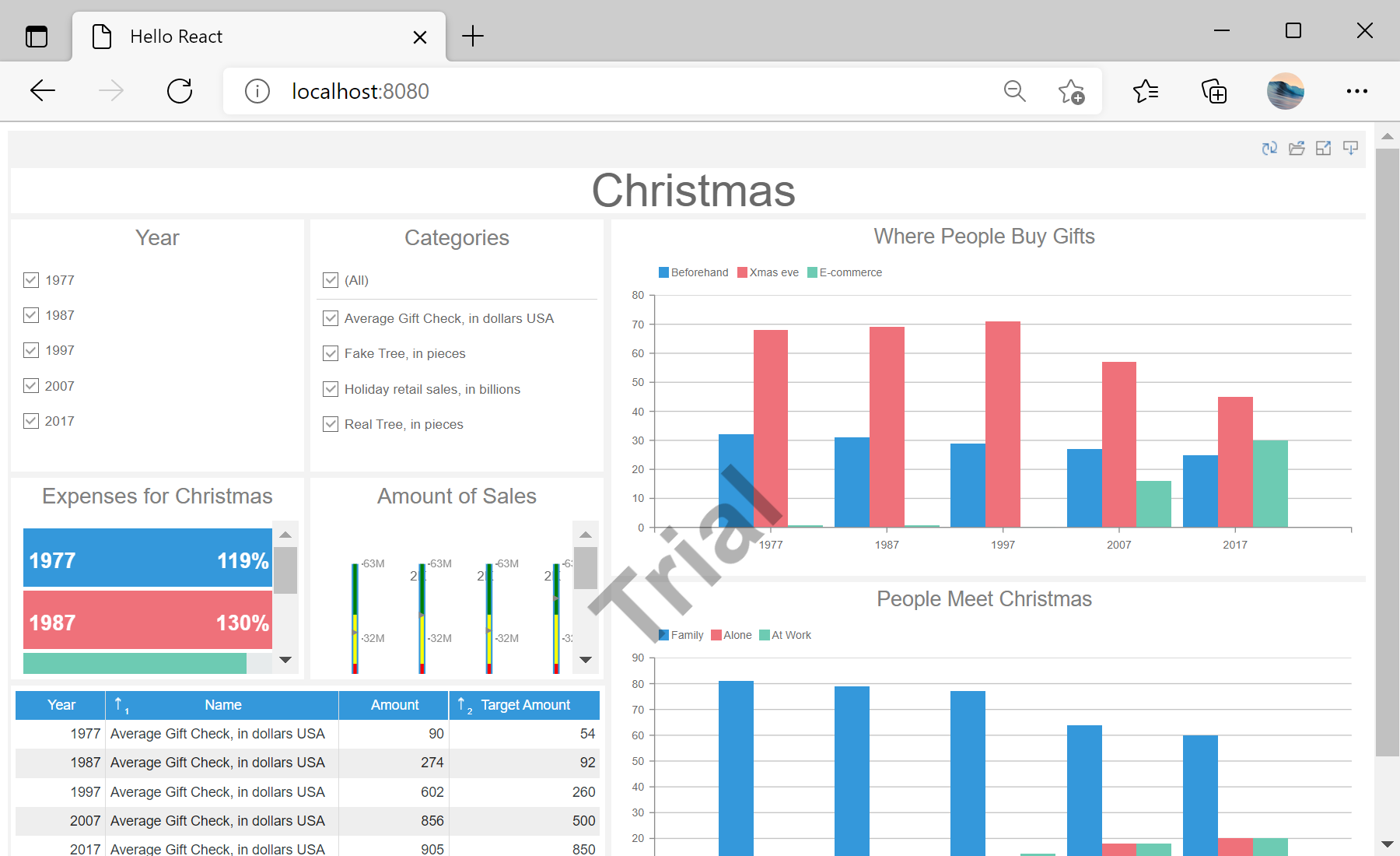Image resolution: width=1400 pixels, height=856 pixels.
Task: Switch dashboard to full screen mode
Action: coord(1323,148)
